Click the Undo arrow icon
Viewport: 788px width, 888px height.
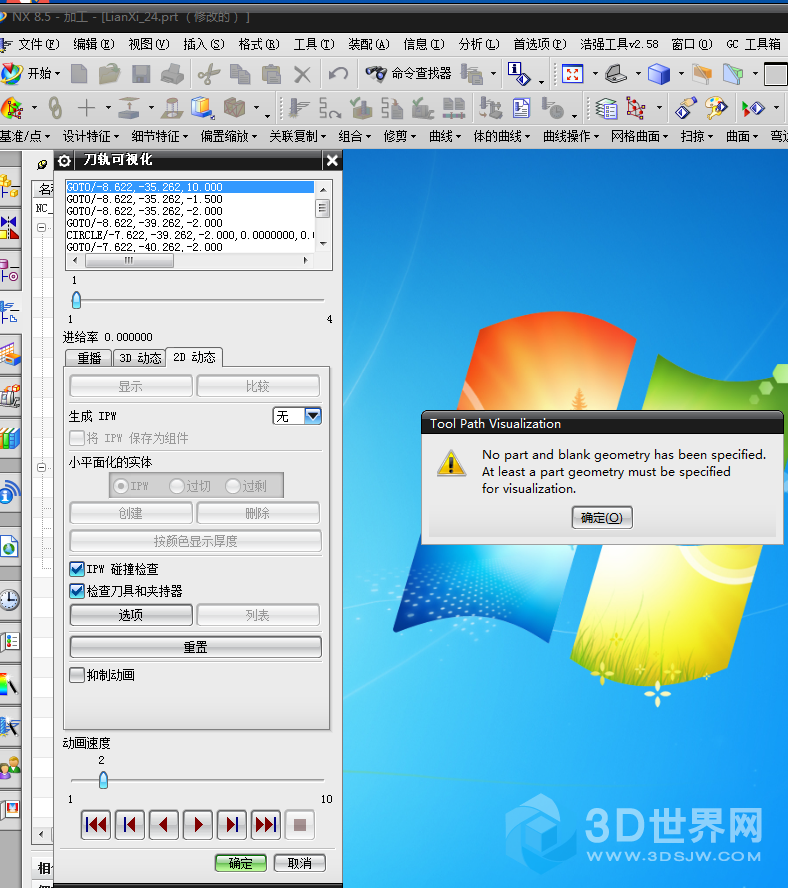[339, 74]
